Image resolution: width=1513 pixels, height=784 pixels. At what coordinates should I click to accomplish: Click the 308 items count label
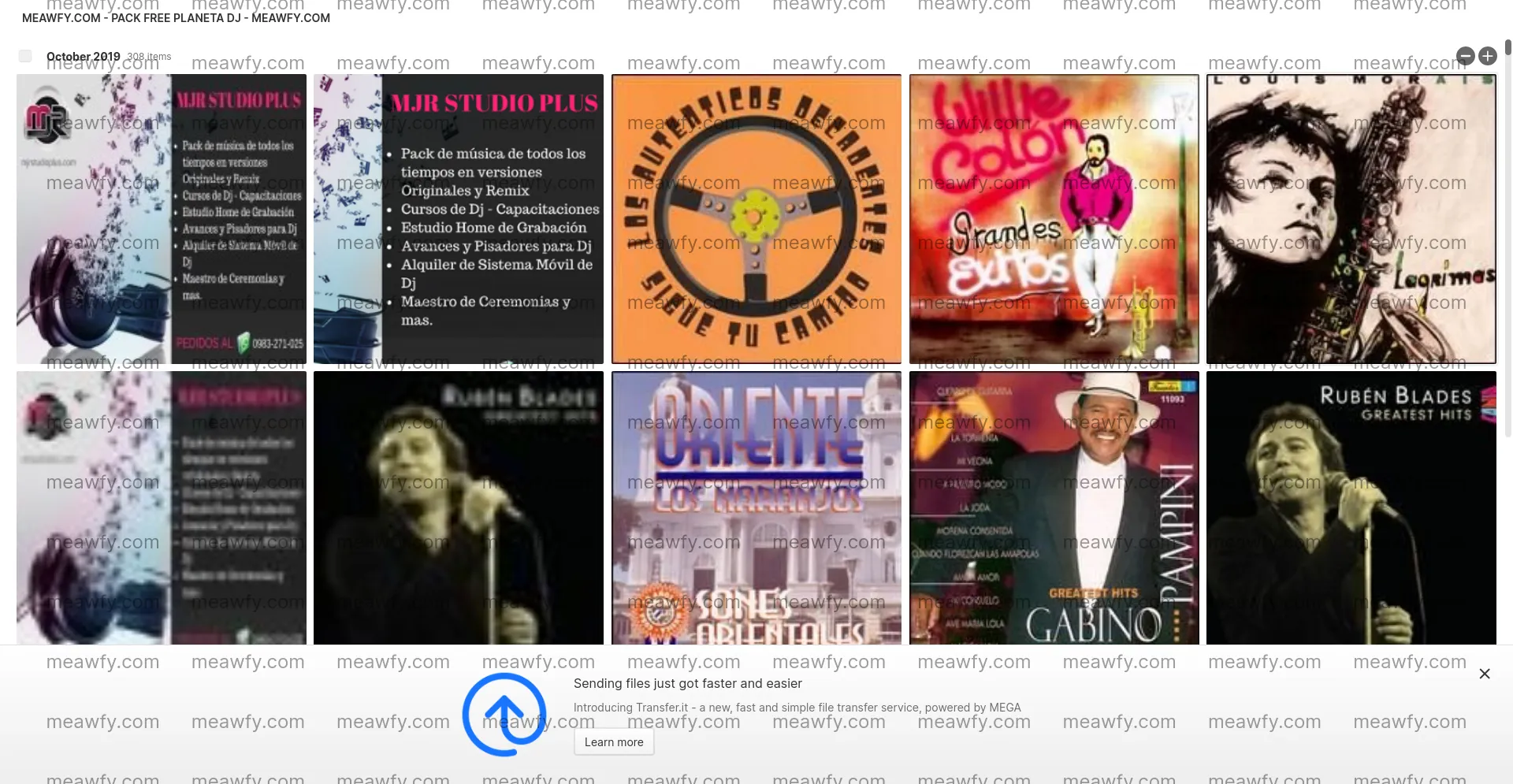point(149,56)
